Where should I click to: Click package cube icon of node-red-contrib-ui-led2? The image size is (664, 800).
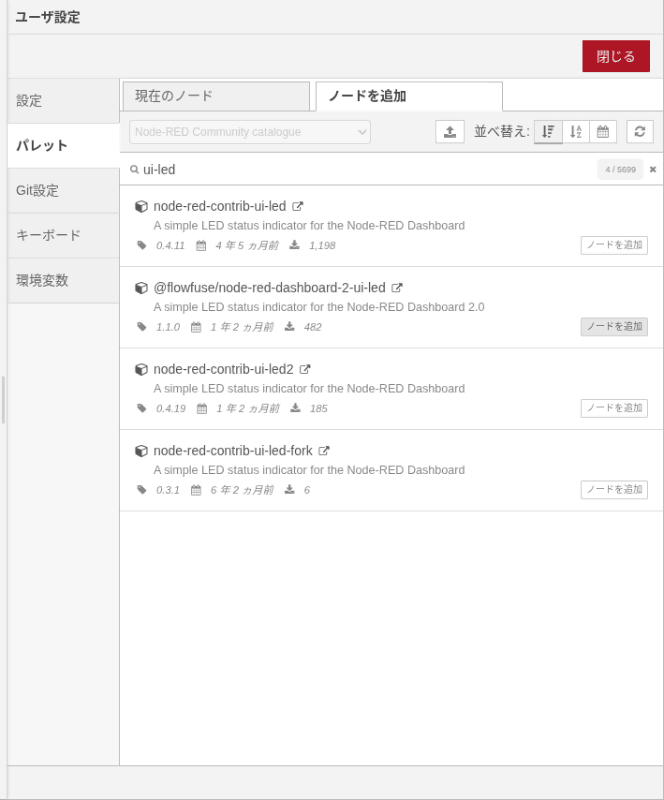pyautogui.click(x=141, y=369)
